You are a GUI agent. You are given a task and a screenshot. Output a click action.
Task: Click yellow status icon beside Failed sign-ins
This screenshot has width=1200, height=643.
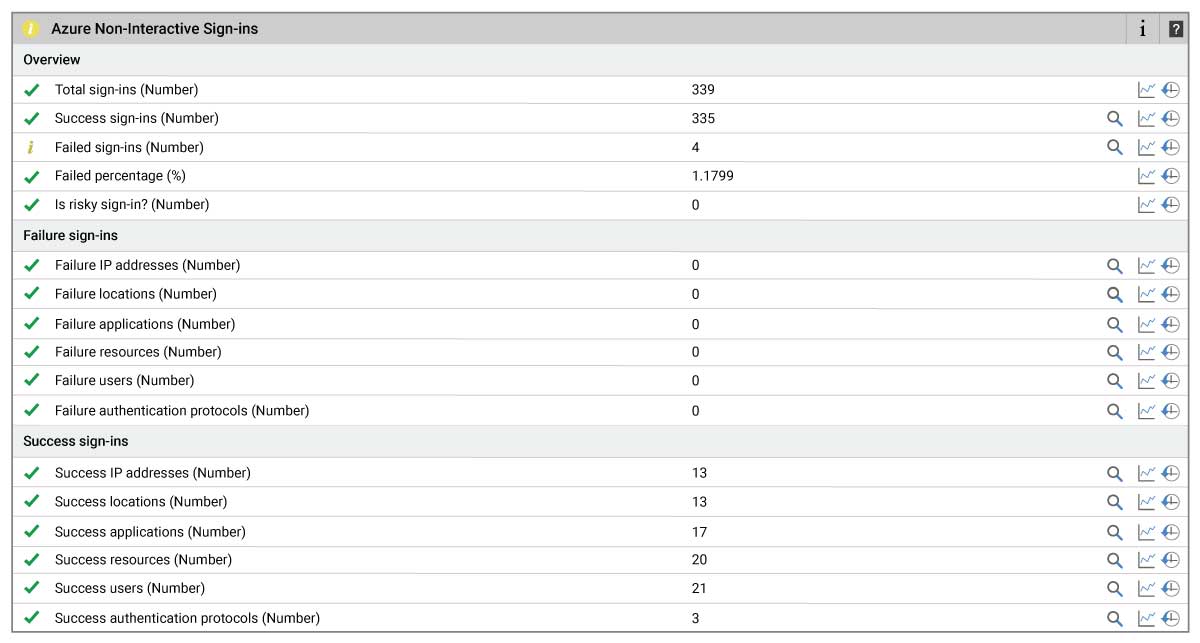click(x=31, y=148)
